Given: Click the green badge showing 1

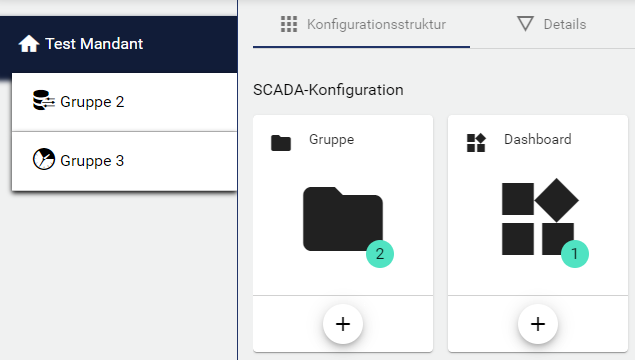Looking at the screenshot, I should click(x=575, y=254).
